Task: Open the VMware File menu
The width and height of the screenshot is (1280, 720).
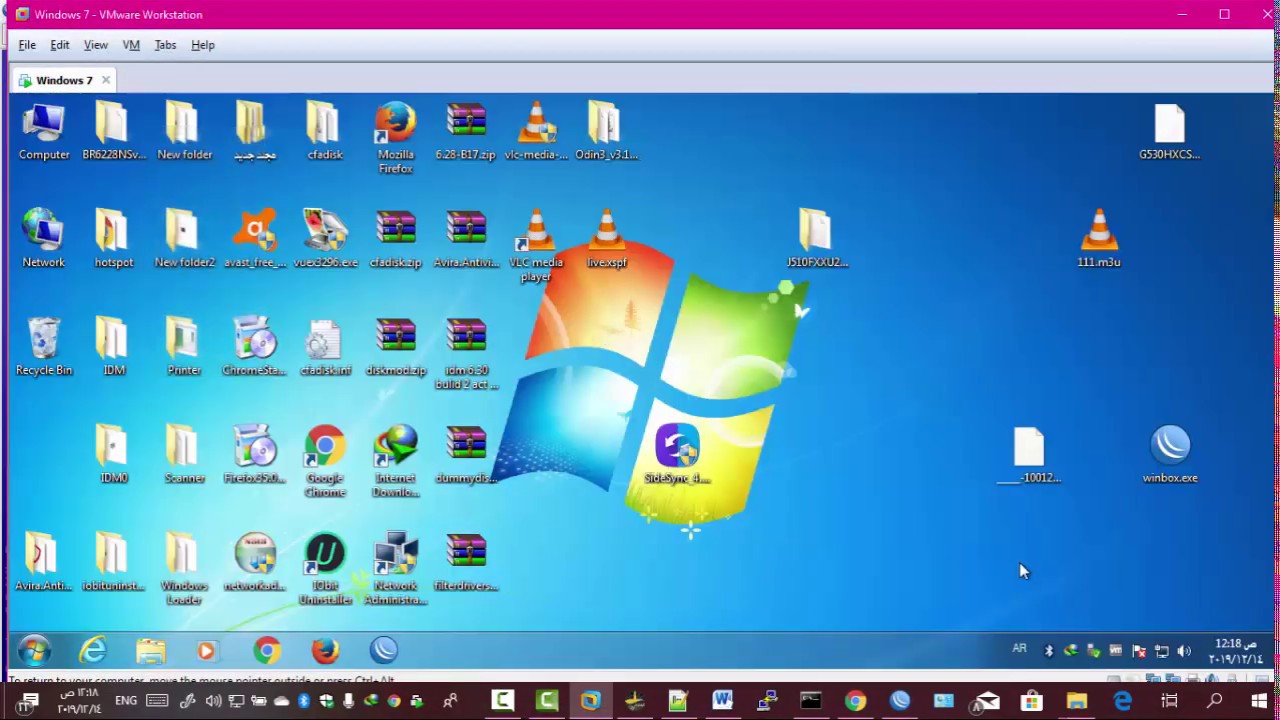Action: (x=27, y=45)
